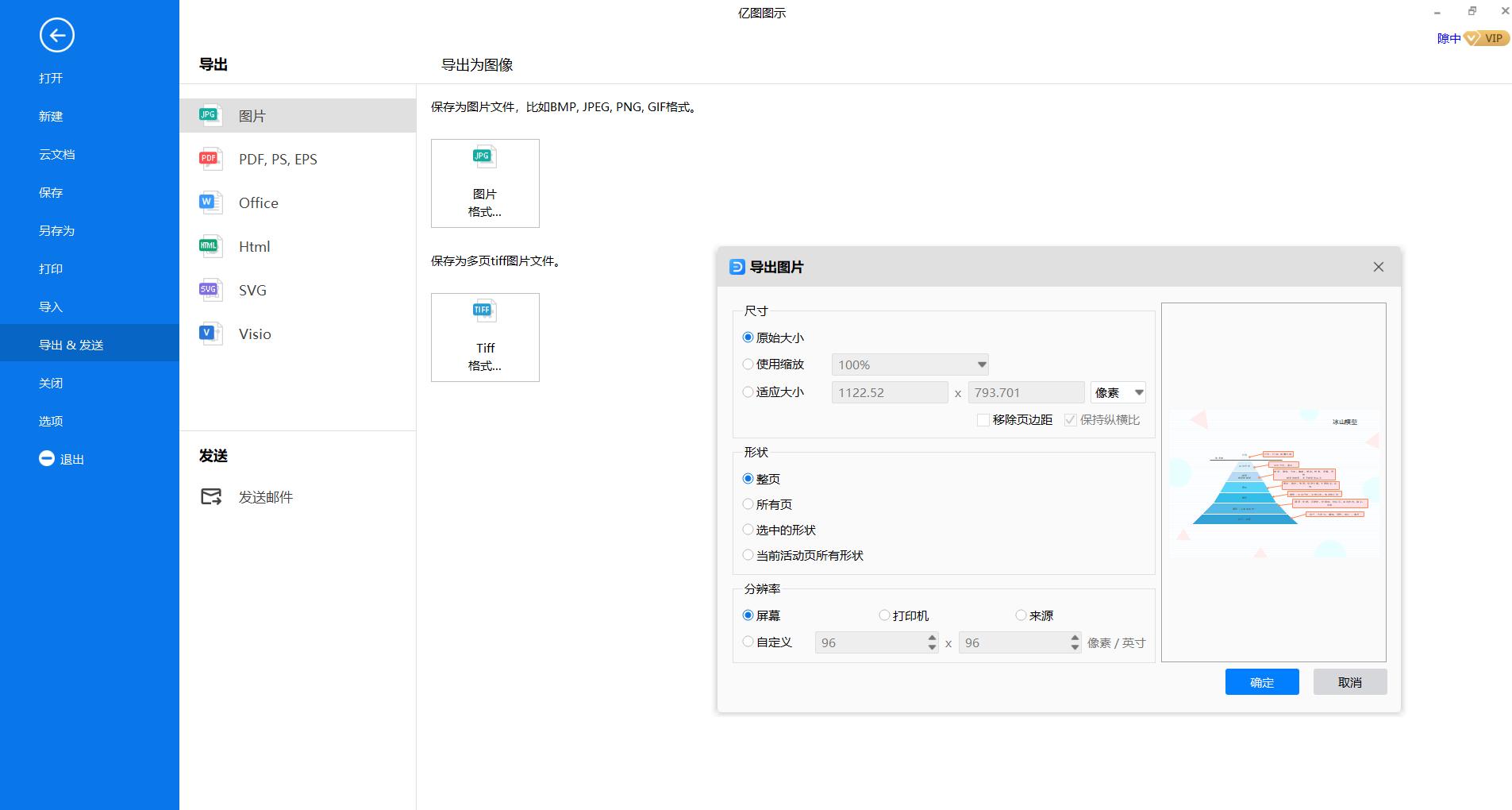Switch to the 新建 sidebar section
This screenshot has width=1512, height=810.
coord(50,116)
